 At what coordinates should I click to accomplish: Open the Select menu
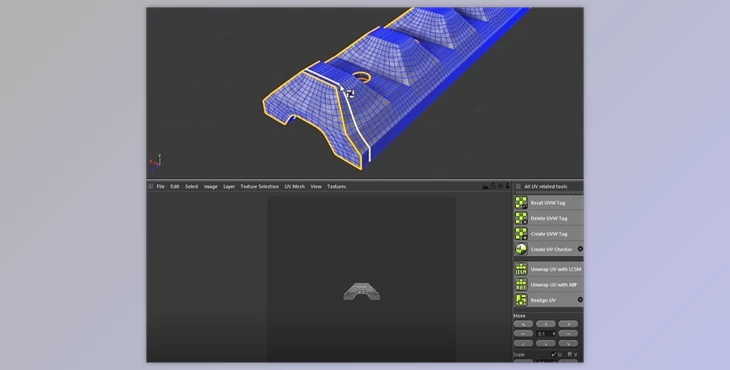tap(191, 186)
